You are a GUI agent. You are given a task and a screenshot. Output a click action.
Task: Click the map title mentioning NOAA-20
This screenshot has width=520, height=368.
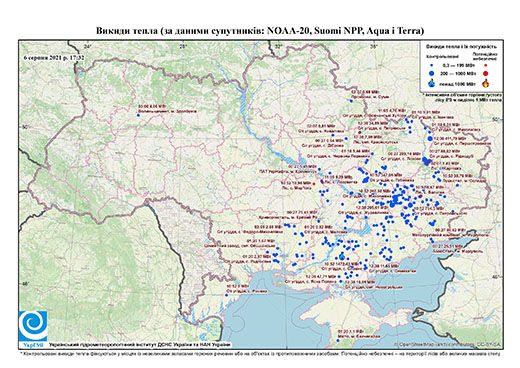[x=260, y=31]
